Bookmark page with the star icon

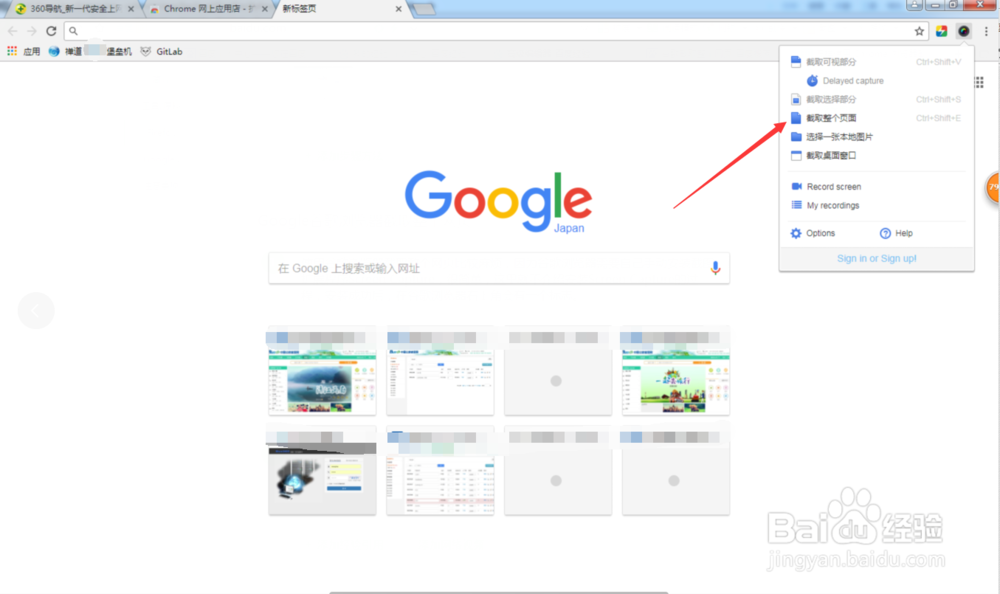pos(919,31)
